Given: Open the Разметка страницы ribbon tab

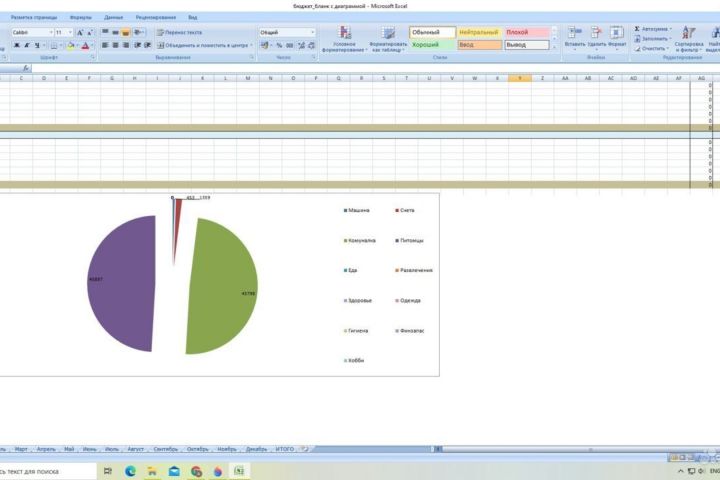Looking at the screenshot, I should click(x=34, y=17).
